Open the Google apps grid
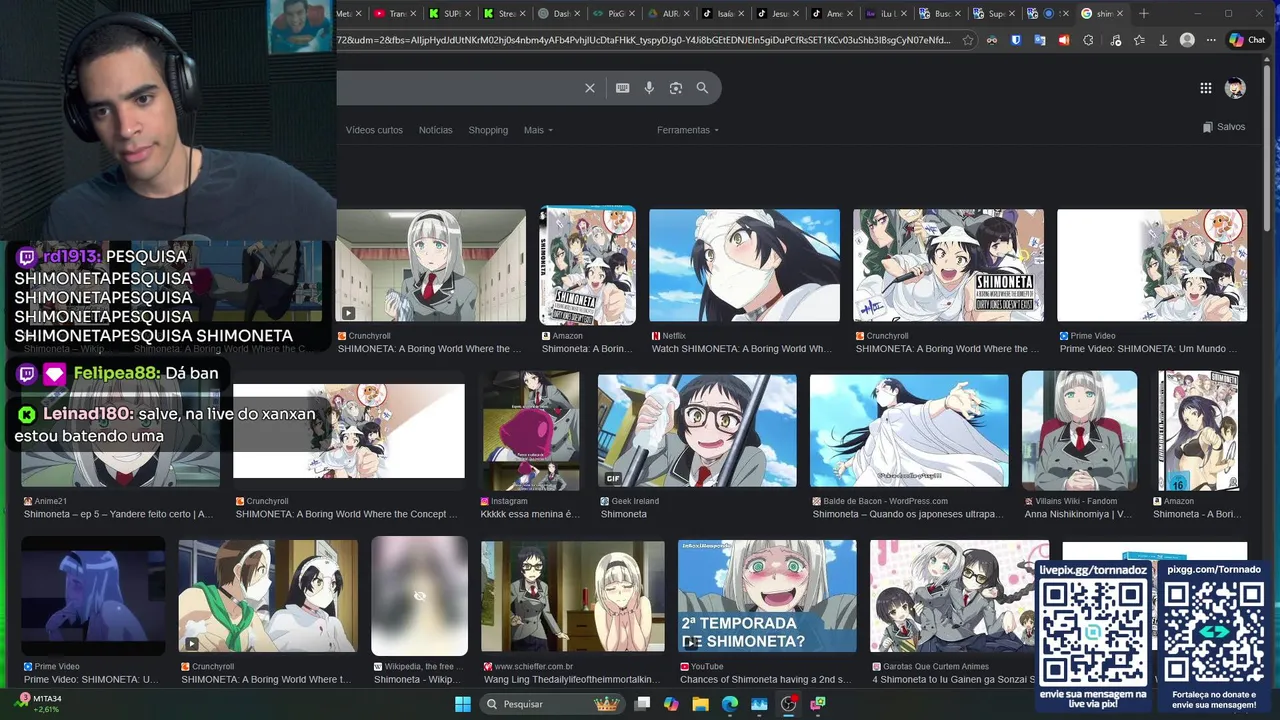 point(1206,88)
